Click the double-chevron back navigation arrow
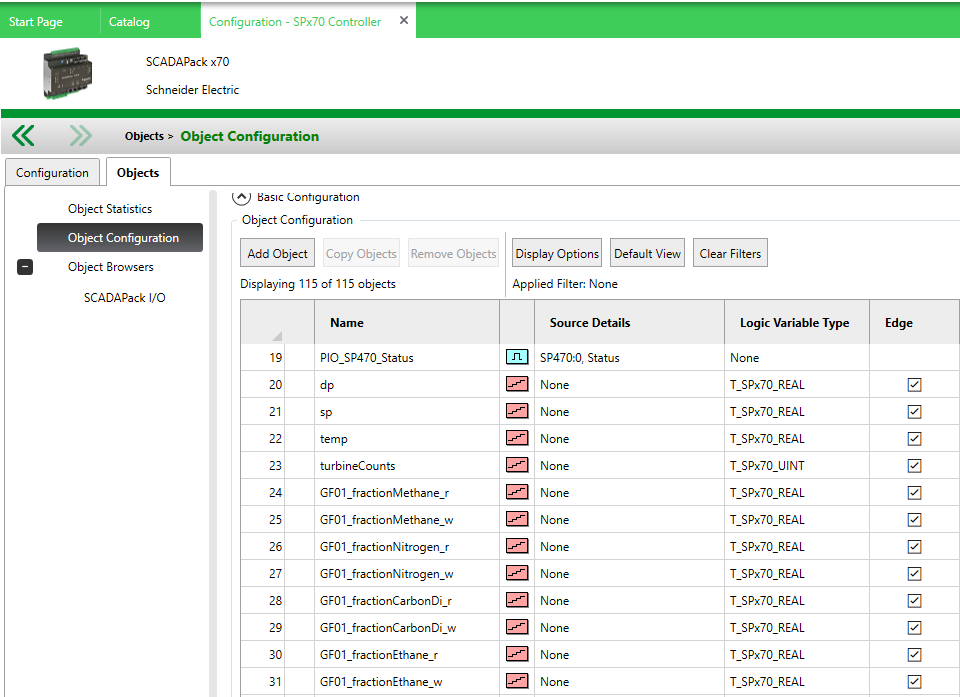 coord(23,136)
